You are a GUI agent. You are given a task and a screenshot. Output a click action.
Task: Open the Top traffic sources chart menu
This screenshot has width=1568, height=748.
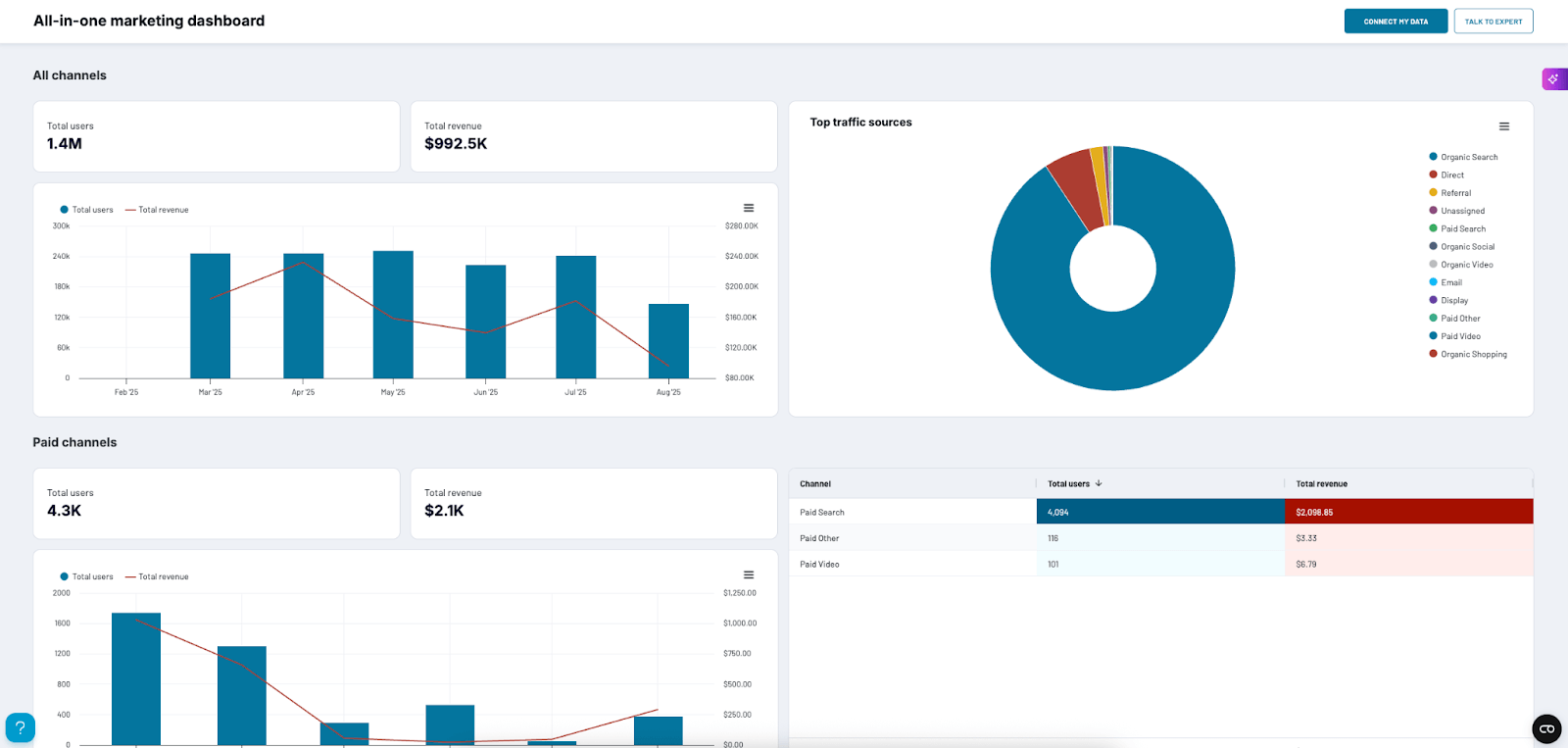1503,126
